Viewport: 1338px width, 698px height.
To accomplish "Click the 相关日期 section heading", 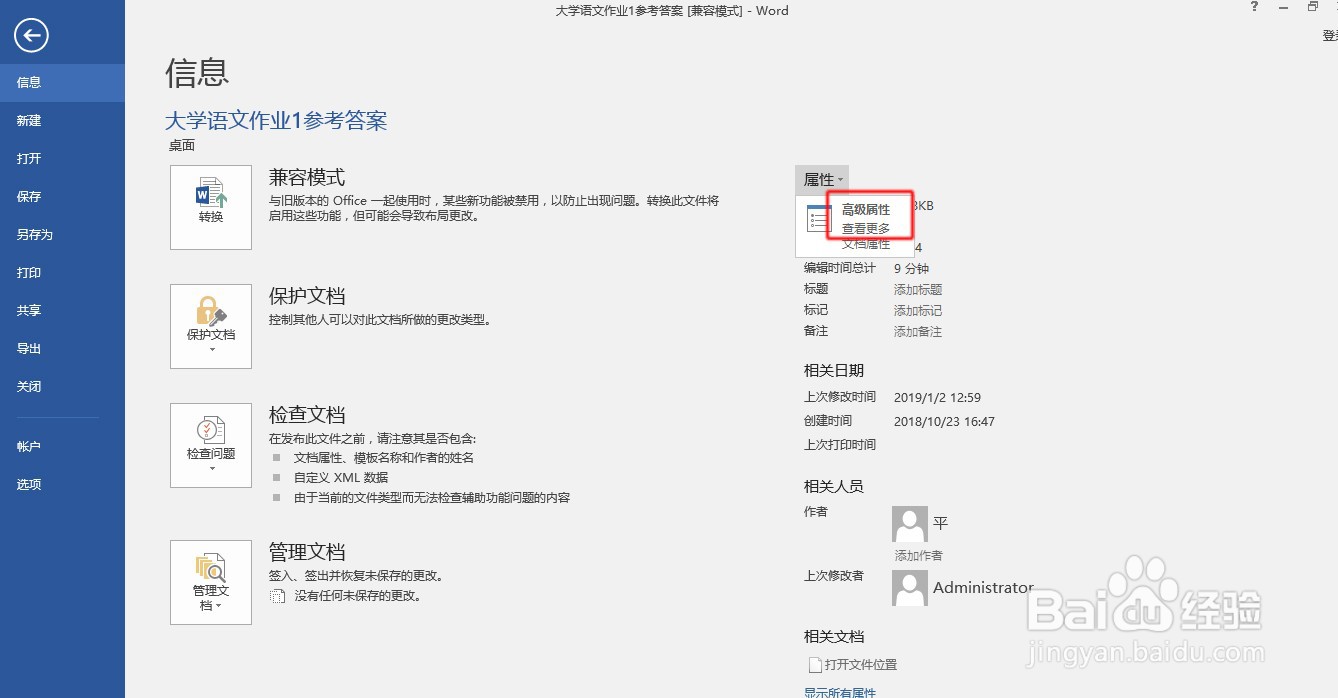I will pos(834,371).
